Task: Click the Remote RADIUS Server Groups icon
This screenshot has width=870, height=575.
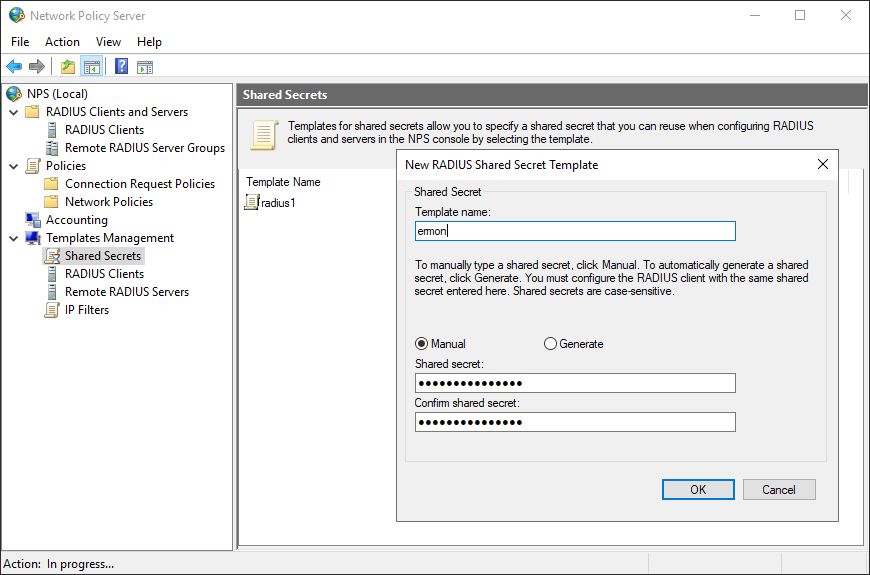Action: (x=52, y=148)
